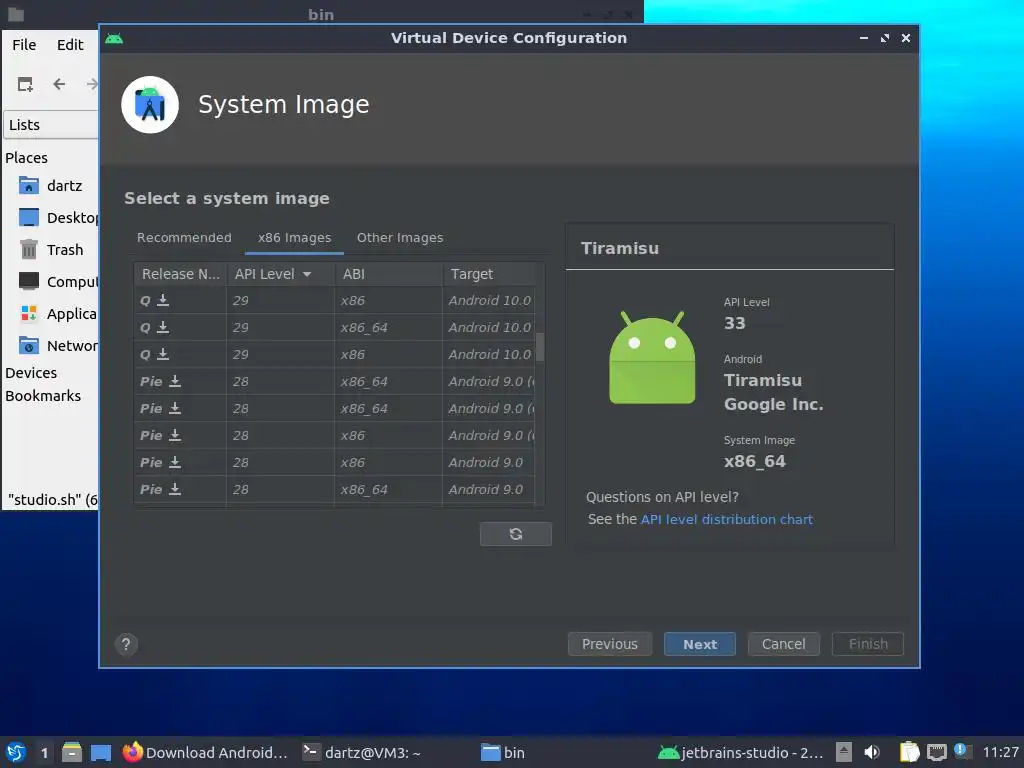Select Applications in Places sidebar
Screen dimensions: 1024x768
[58, 313]
